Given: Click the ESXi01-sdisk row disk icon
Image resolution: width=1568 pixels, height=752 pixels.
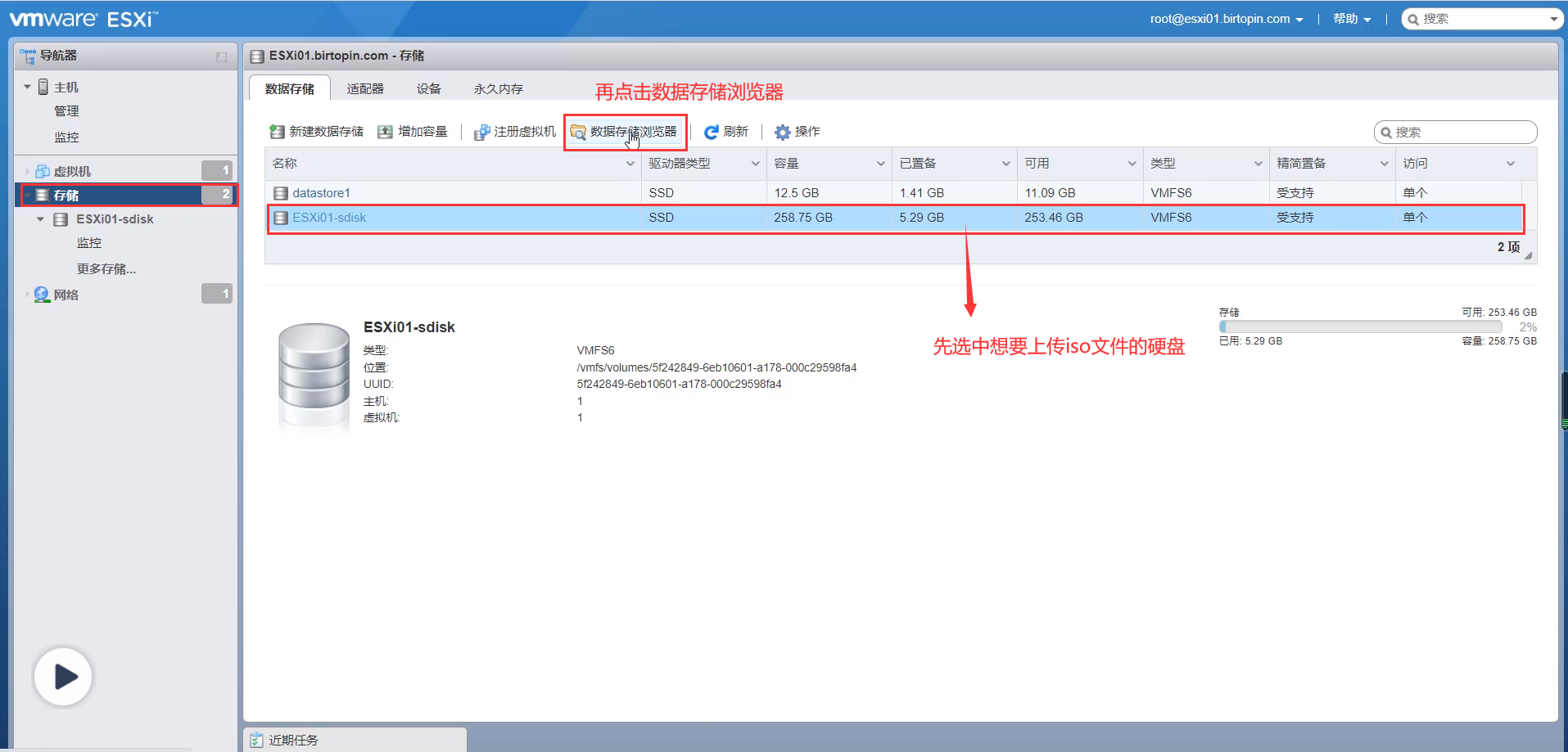Looking at the screenshot, I should click(281, 218).
